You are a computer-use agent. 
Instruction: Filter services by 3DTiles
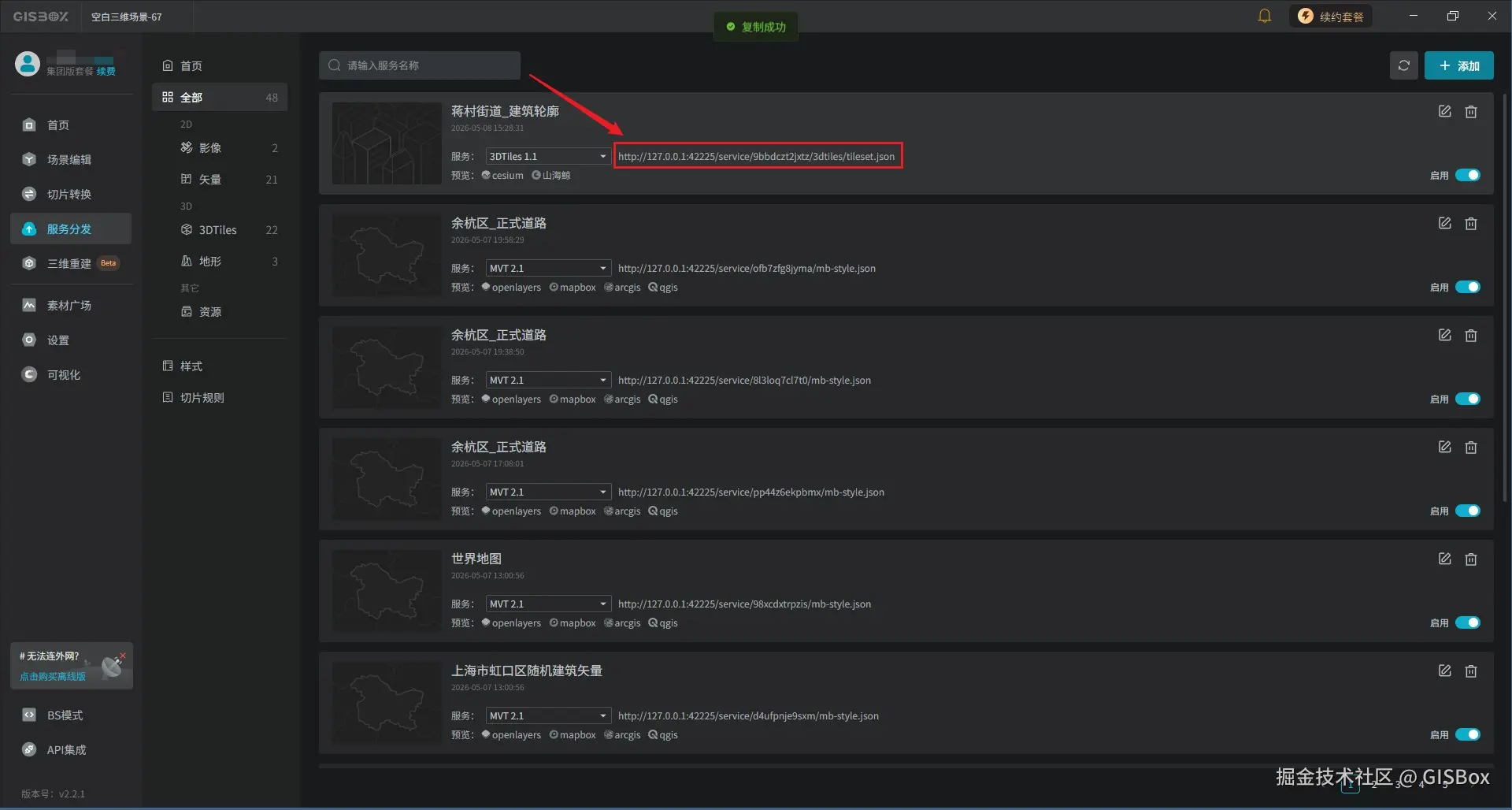220,229
